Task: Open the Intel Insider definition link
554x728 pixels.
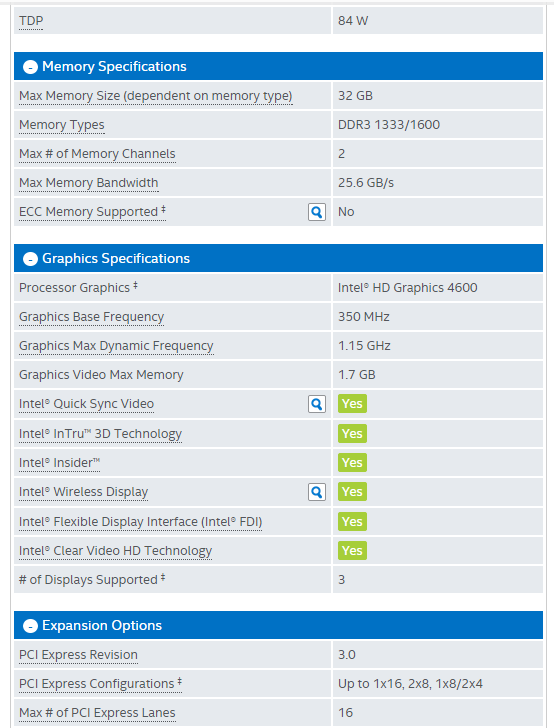Action: (59, 463)
